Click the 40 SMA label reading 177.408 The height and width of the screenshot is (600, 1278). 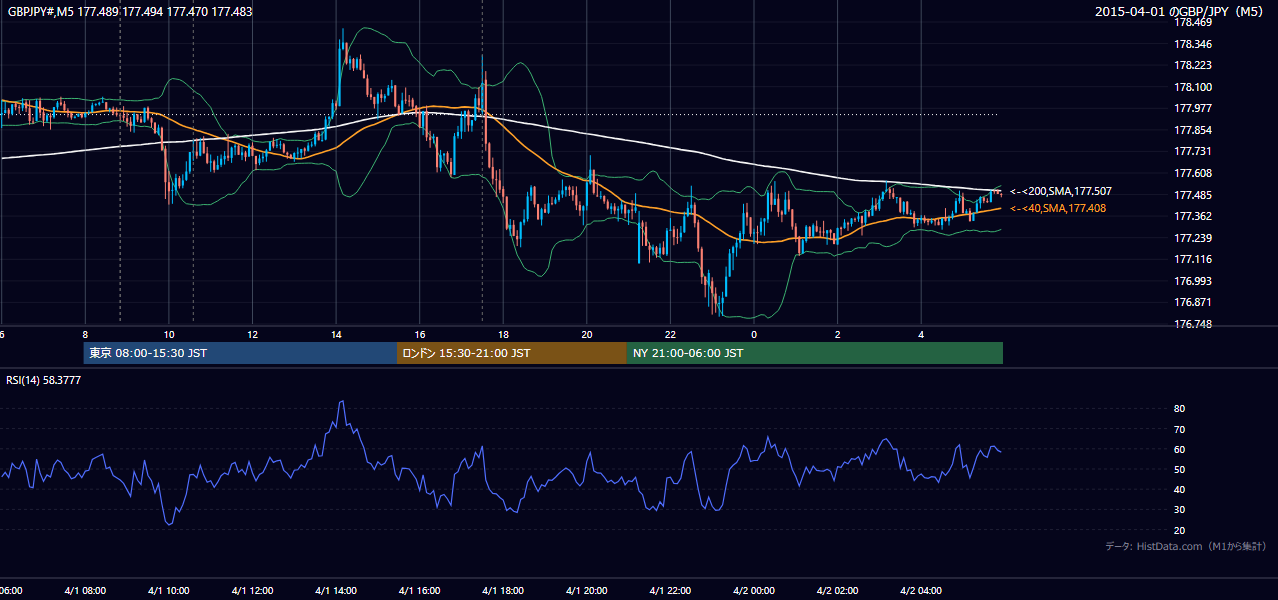tap(1058, 208)
